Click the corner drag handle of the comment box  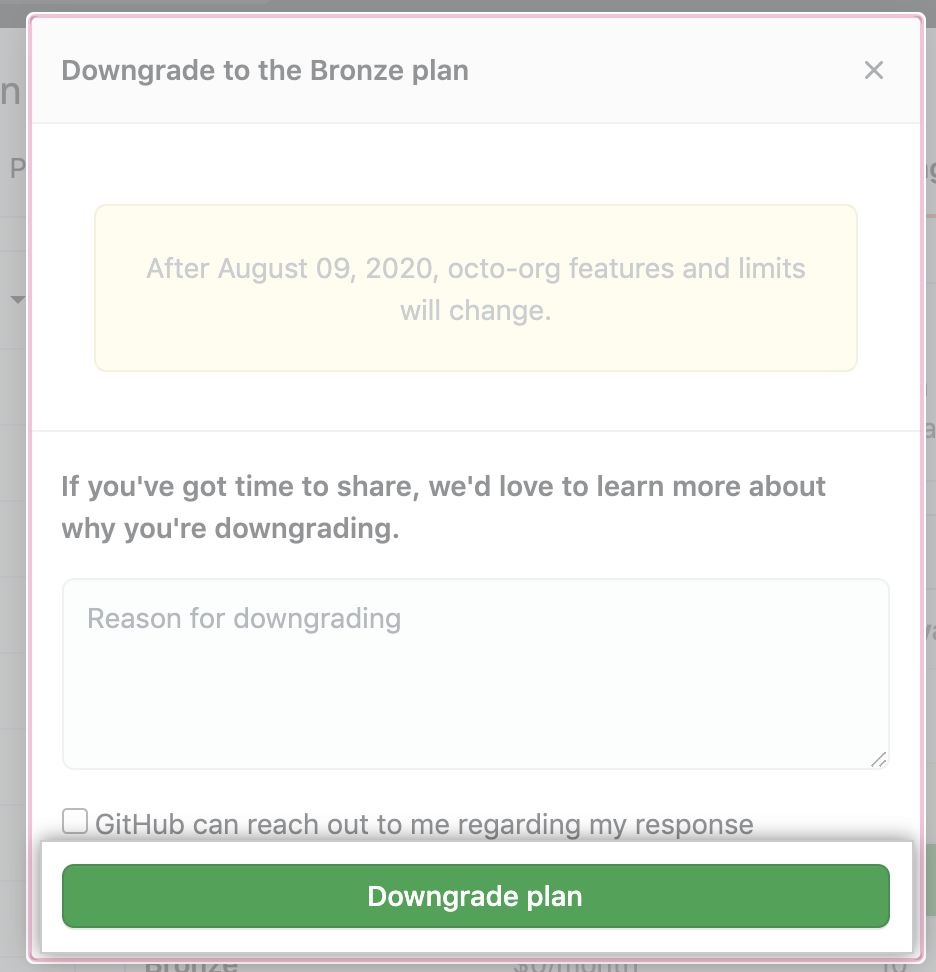[881, 760]
